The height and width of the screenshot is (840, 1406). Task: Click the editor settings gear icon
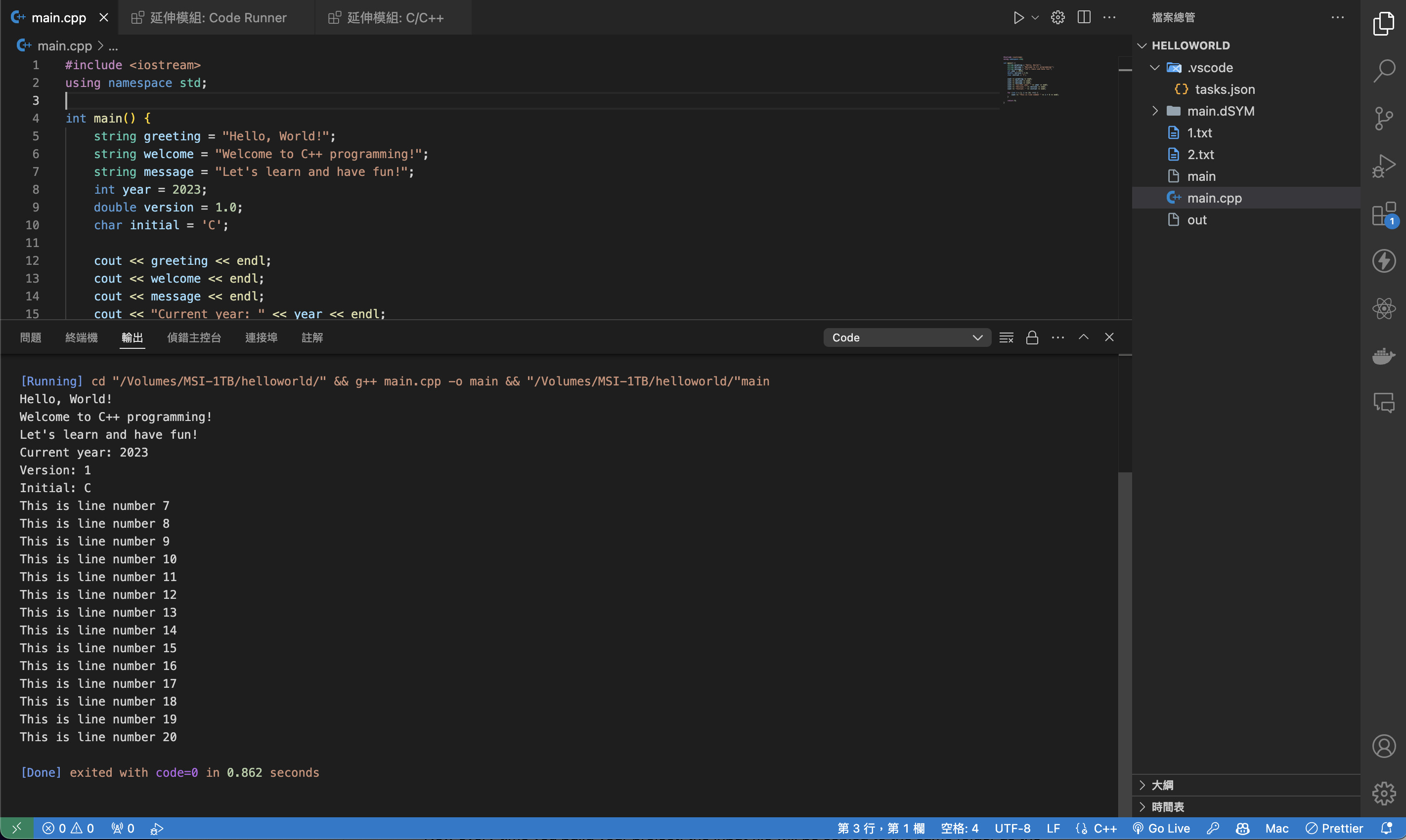(1057, 18)
